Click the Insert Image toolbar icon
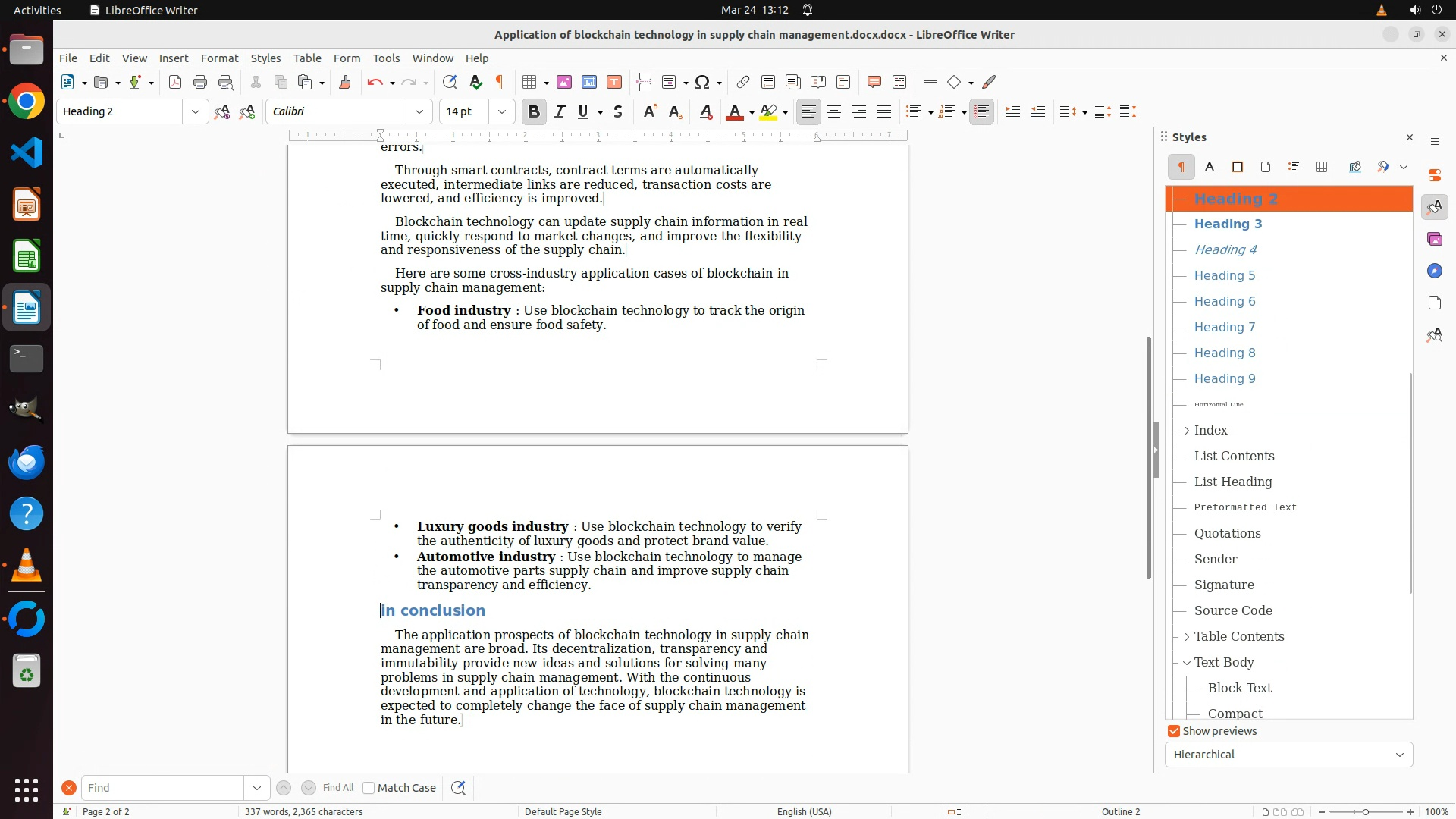 (x=564, y=82)
